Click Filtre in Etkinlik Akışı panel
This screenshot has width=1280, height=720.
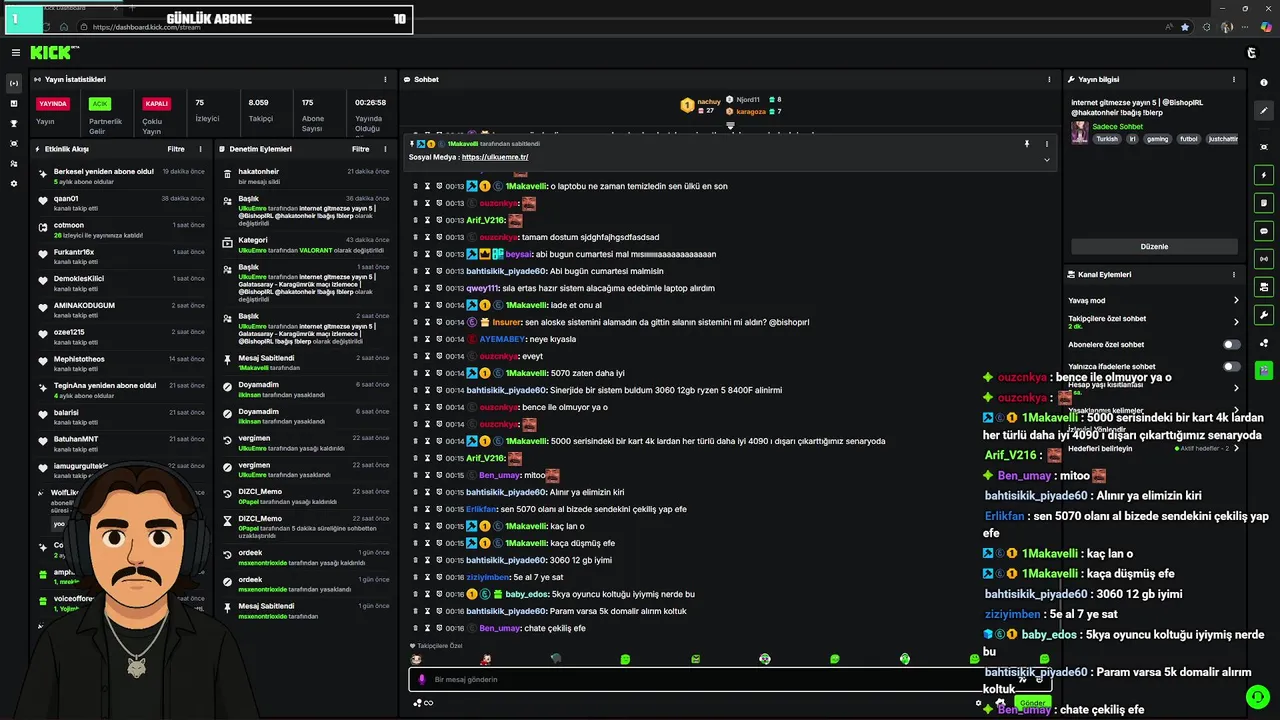(176, 149)
